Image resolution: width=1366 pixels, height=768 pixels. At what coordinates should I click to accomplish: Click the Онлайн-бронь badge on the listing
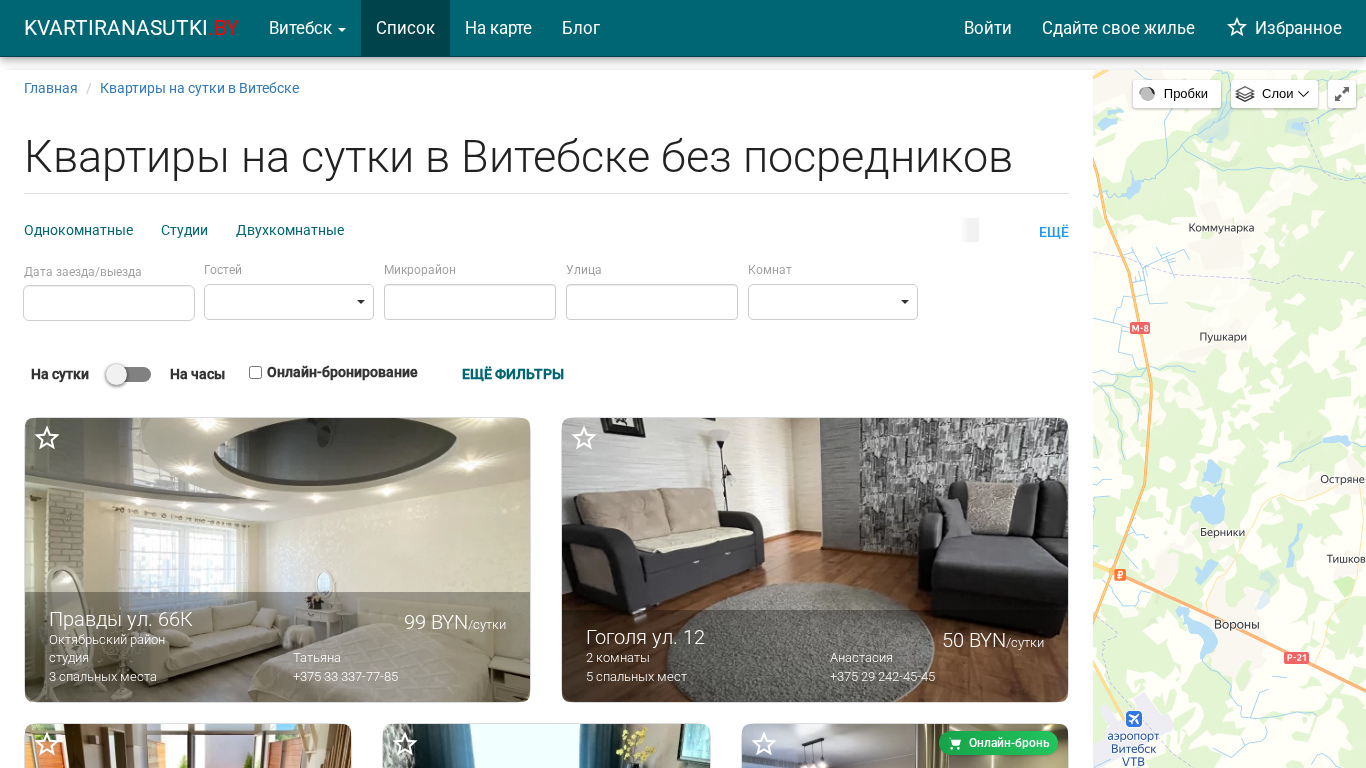point(998,743)
